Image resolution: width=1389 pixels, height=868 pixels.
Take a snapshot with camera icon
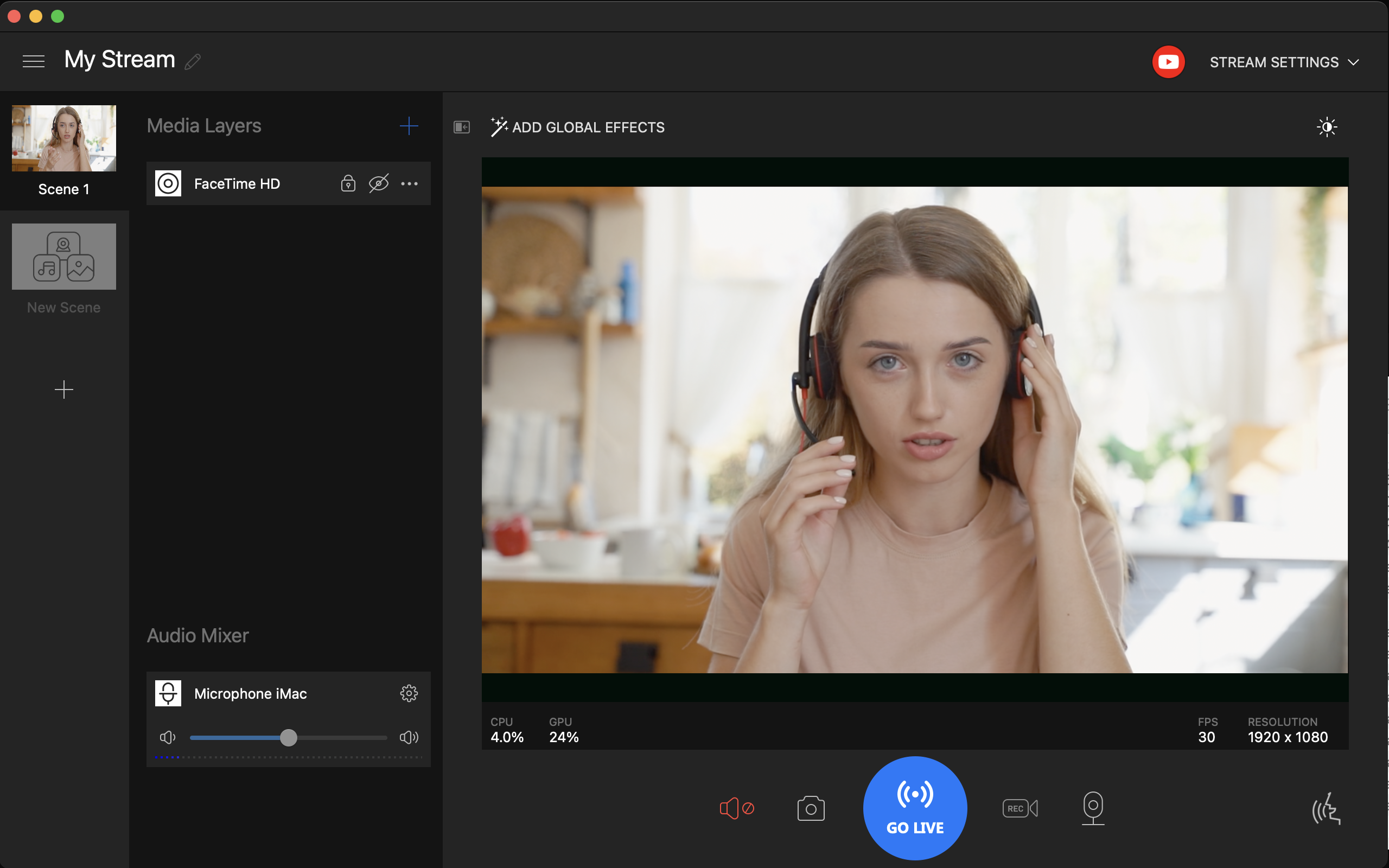coord(811,808)
